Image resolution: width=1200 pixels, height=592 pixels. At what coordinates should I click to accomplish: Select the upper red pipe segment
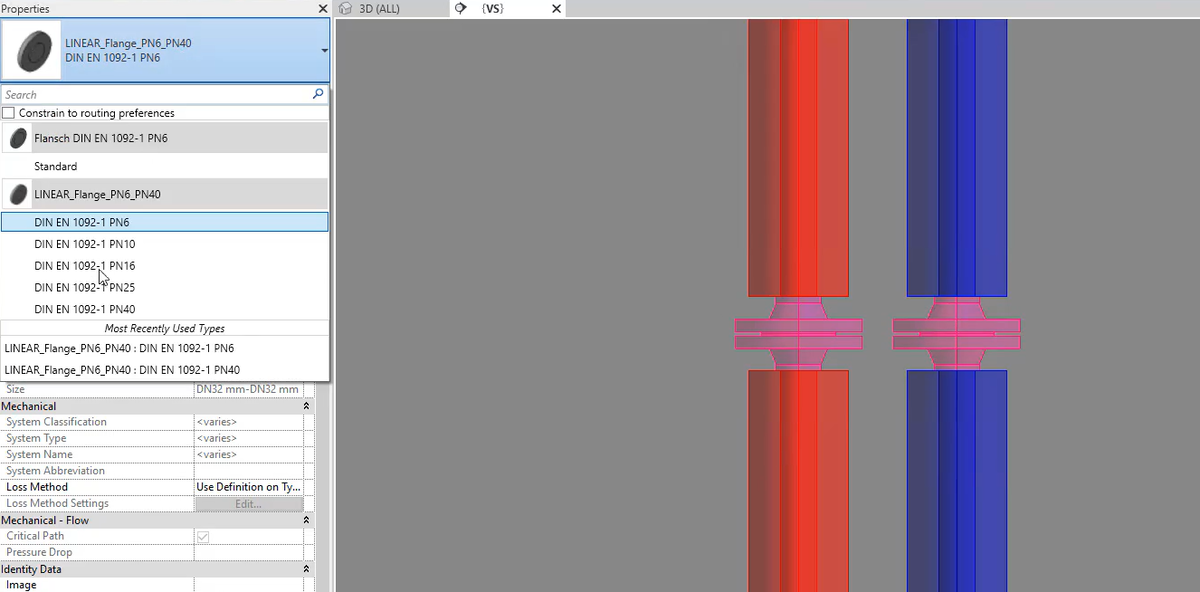click(798, 157)
